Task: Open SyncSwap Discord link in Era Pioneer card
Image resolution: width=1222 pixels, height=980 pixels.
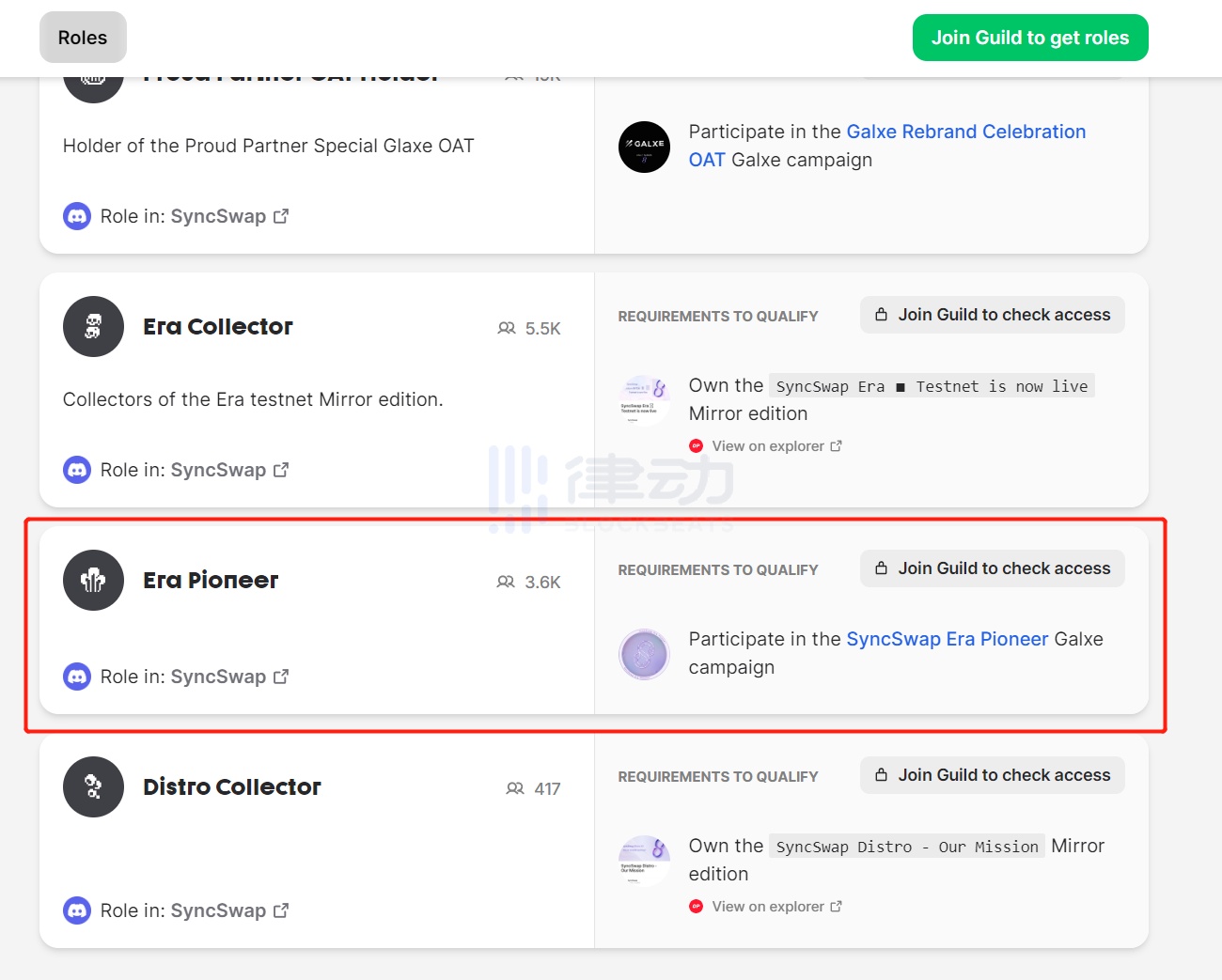Action: [x=228, y=677]
